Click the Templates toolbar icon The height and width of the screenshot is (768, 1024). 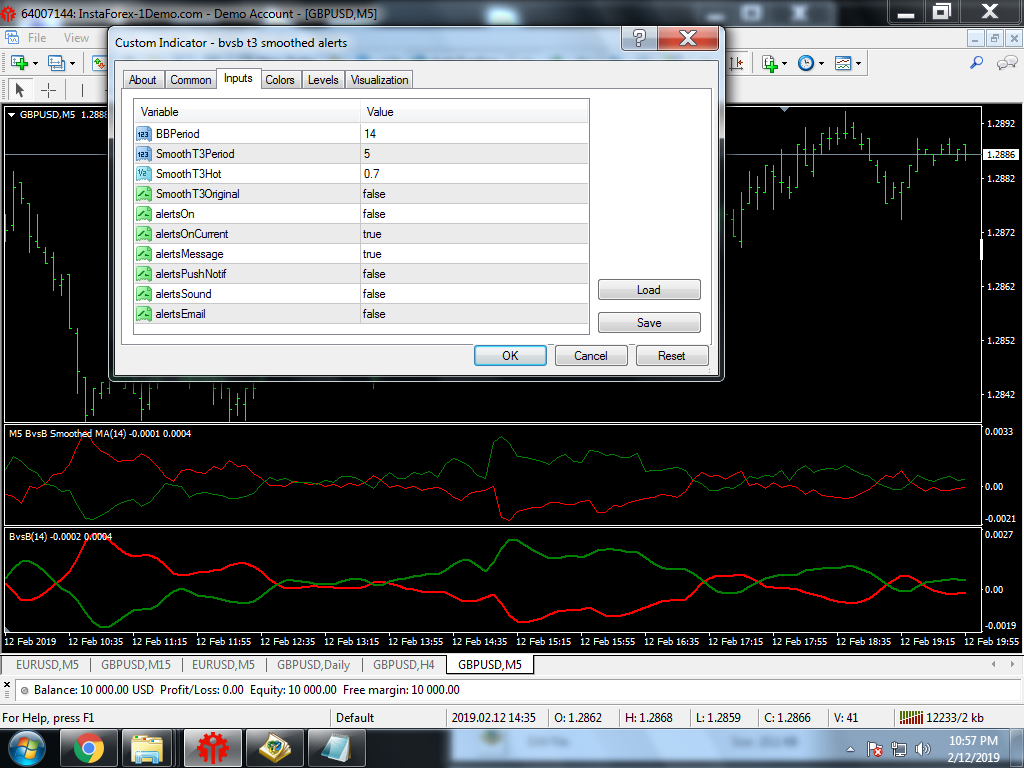coord(843,63)
